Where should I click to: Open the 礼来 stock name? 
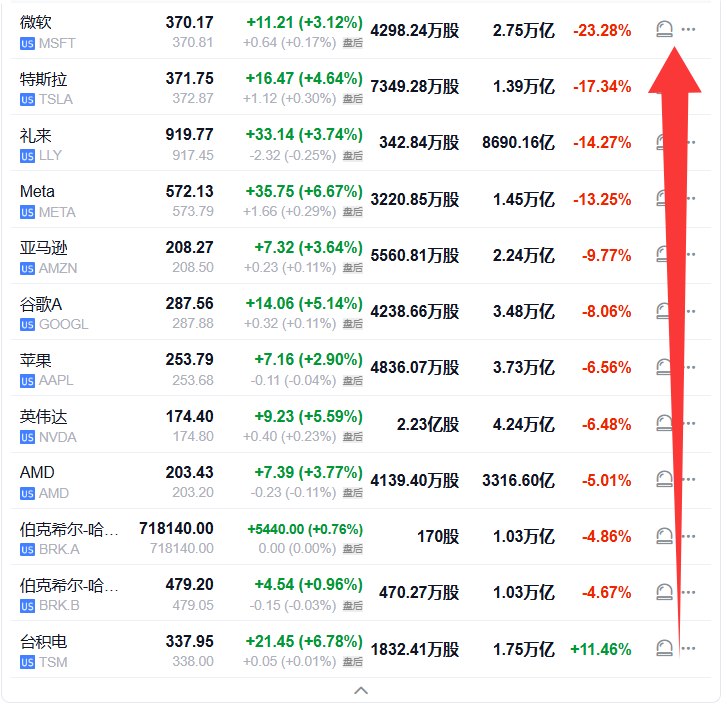coord(36,135)
